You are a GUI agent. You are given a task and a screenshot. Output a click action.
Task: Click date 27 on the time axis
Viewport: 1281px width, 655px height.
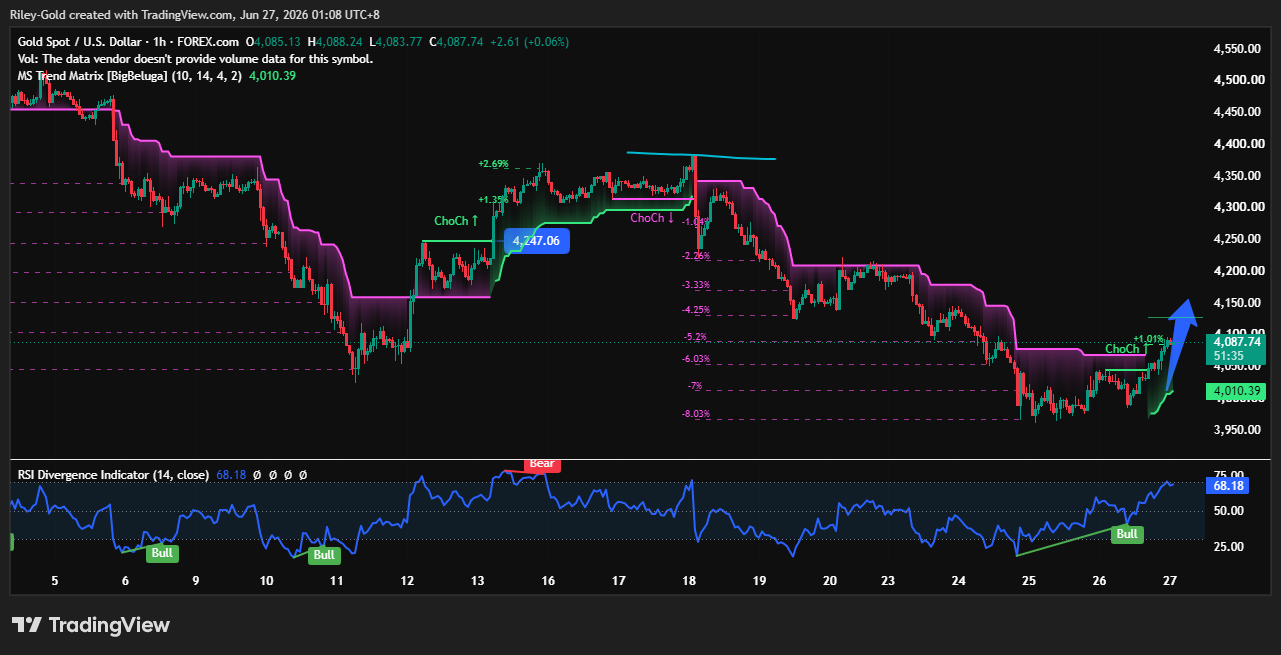point(1169,581)
